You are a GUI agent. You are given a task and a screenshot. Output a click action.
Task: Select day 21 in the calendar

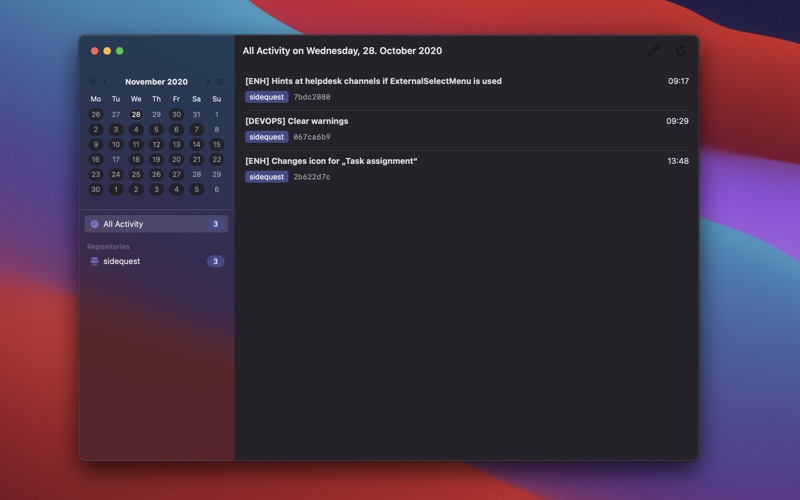click(196, 159)
